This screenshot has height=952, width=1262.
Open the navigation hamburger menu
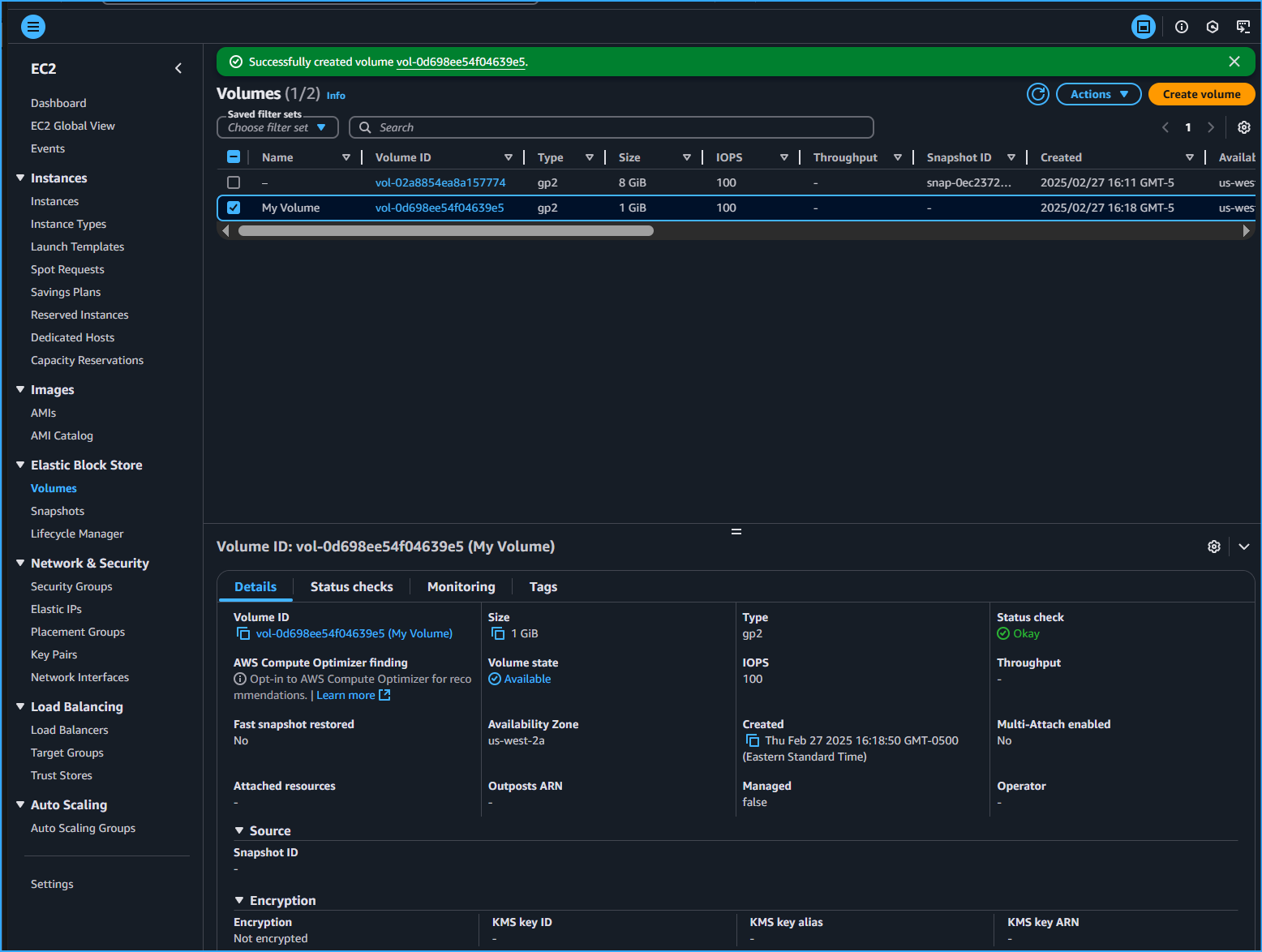(x=33, y=27)
